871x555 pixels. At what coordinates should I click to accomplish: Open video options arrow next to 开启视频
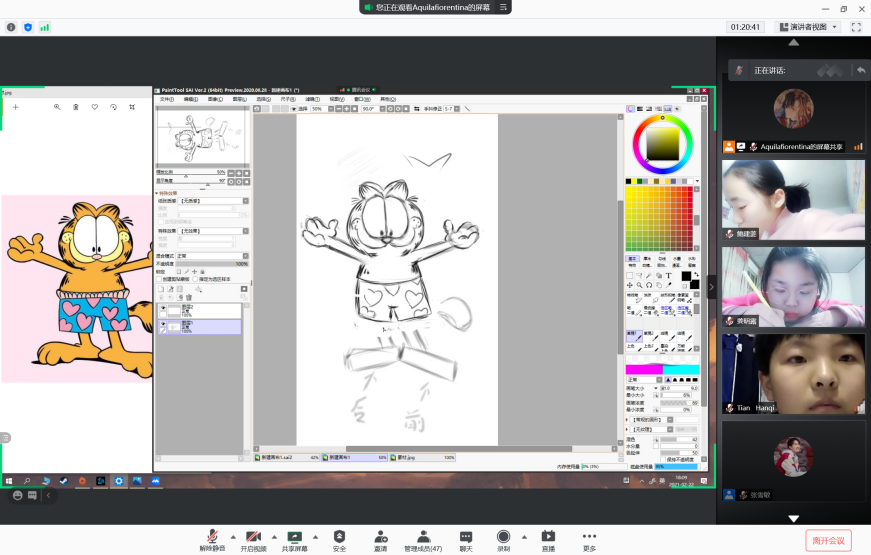(x=274, y=537)
